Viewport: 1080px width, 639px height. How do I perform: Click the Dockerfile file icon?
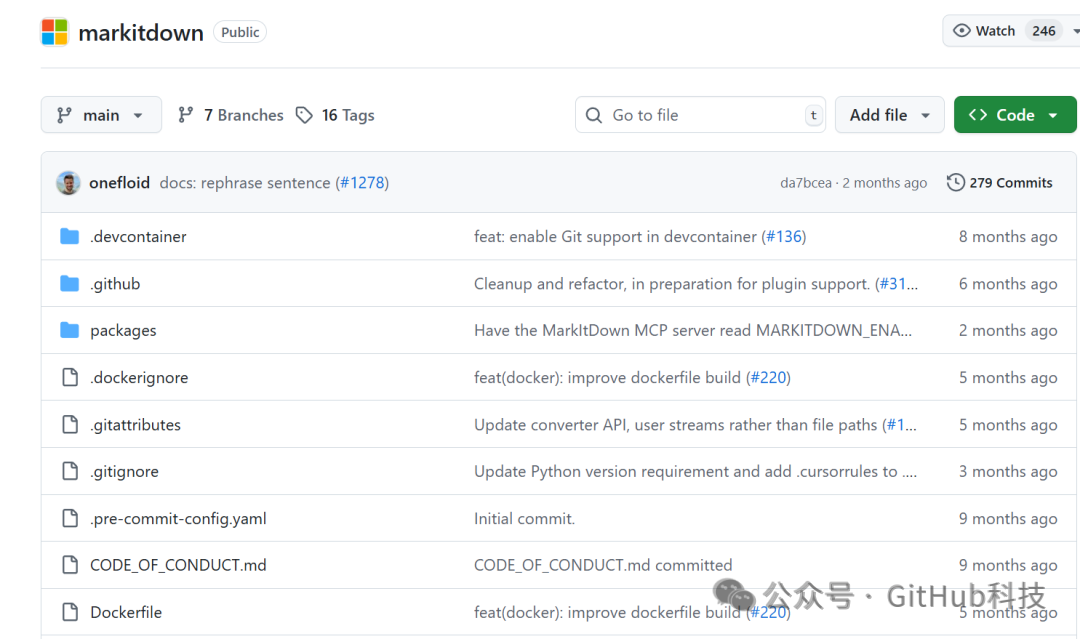[70, 611]
